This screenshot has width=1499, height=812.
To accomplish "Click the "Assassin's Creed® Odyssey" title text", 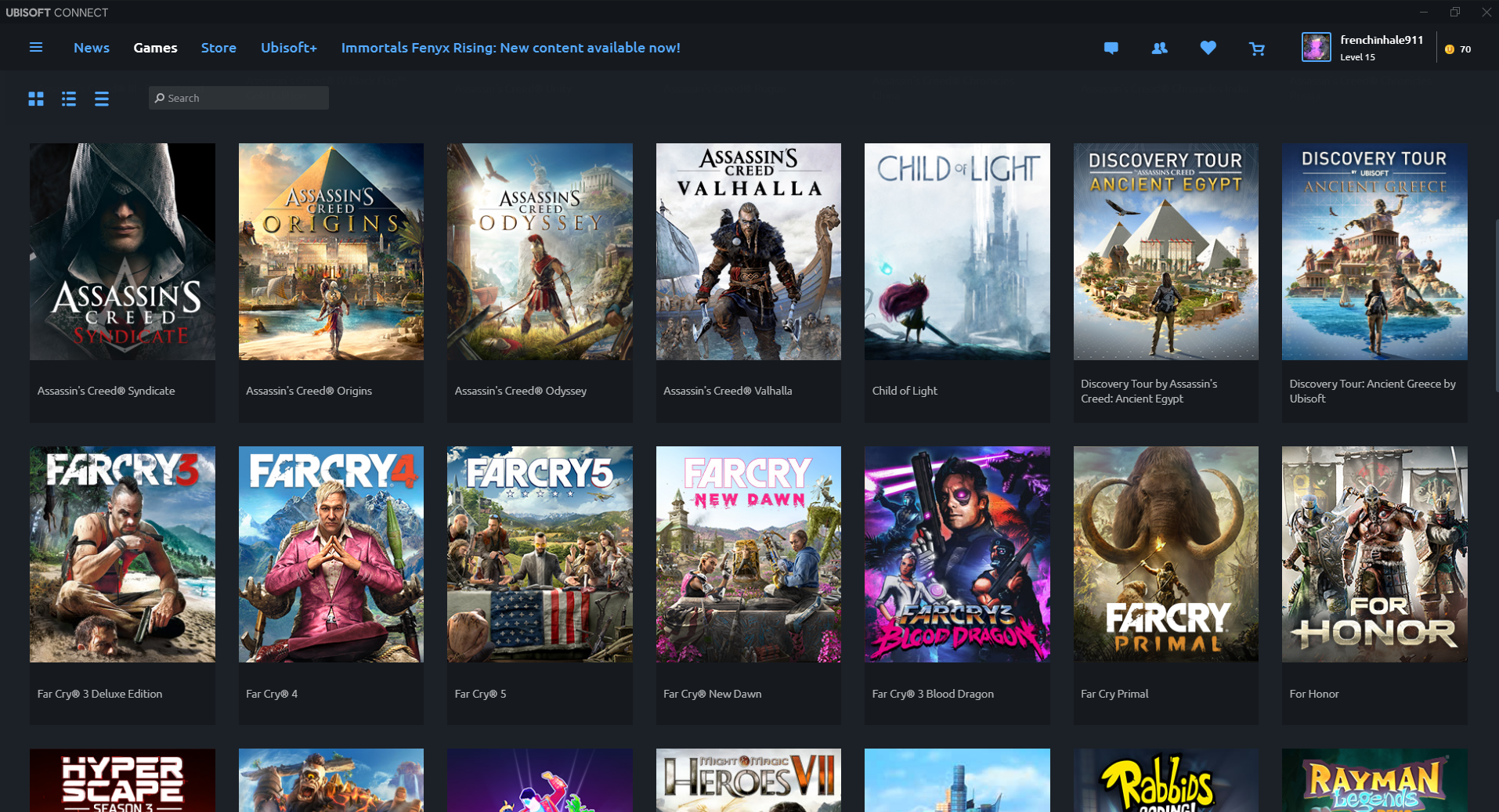I will point(521,391).
